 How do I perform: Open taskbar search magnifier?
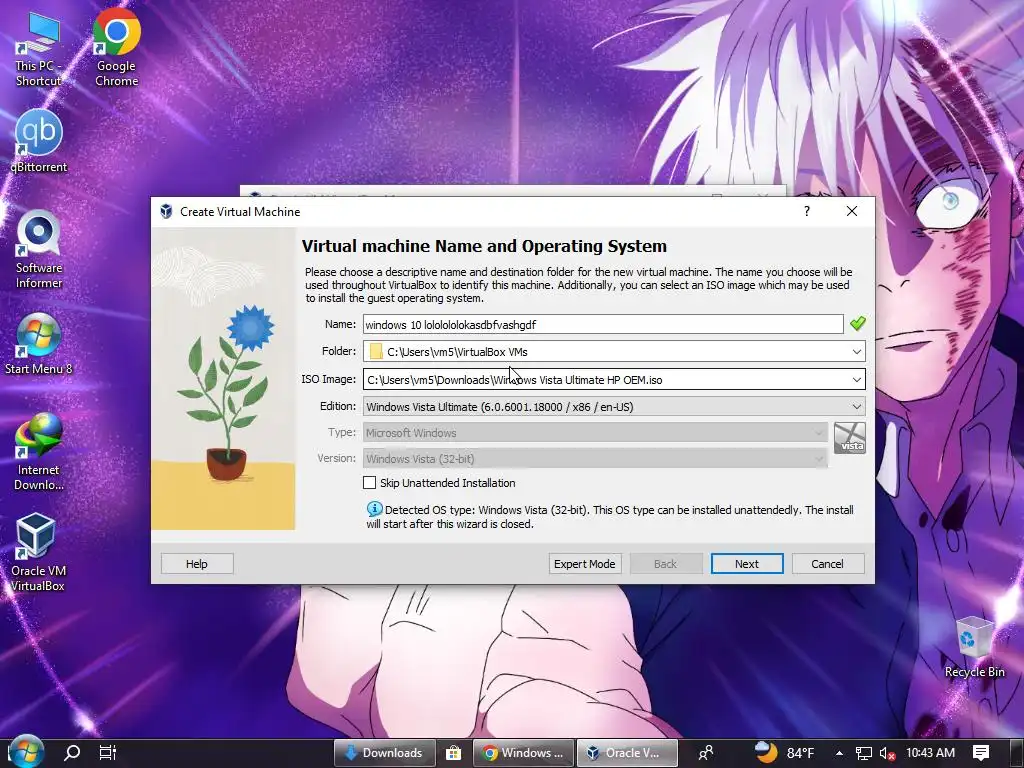(72, 752)
